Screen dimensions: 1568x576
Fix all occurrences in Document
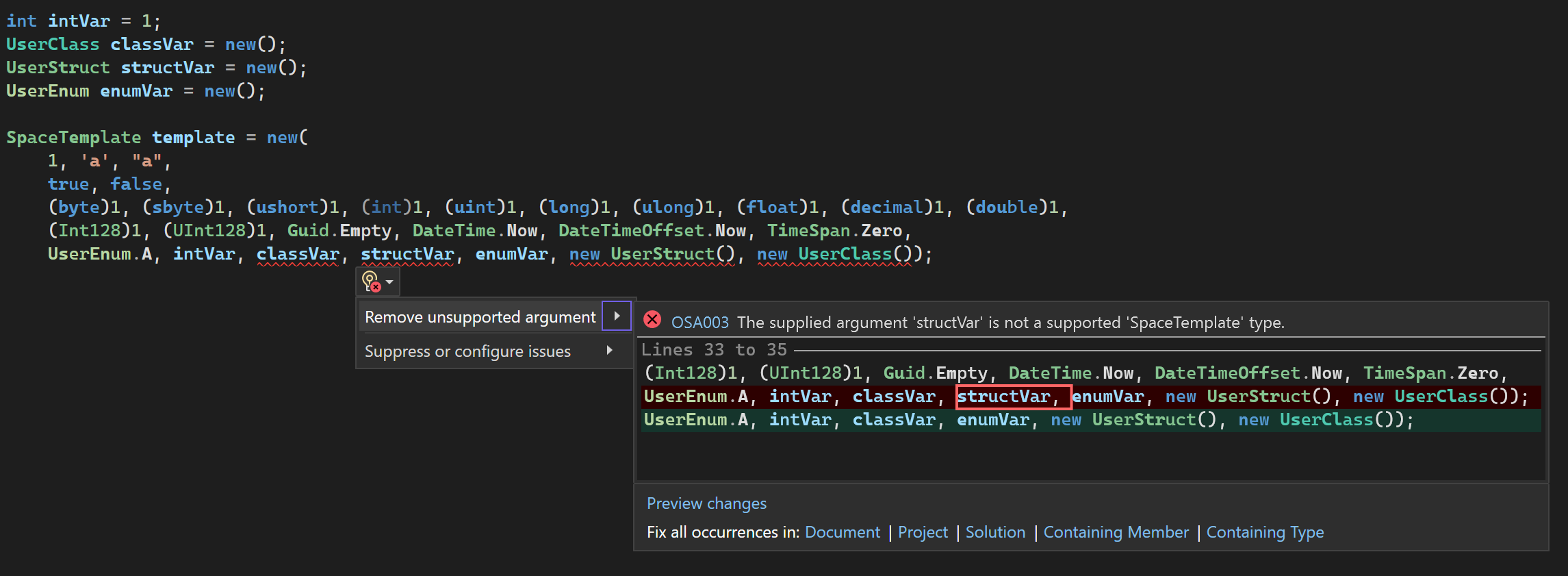click(x=843, y=532)
